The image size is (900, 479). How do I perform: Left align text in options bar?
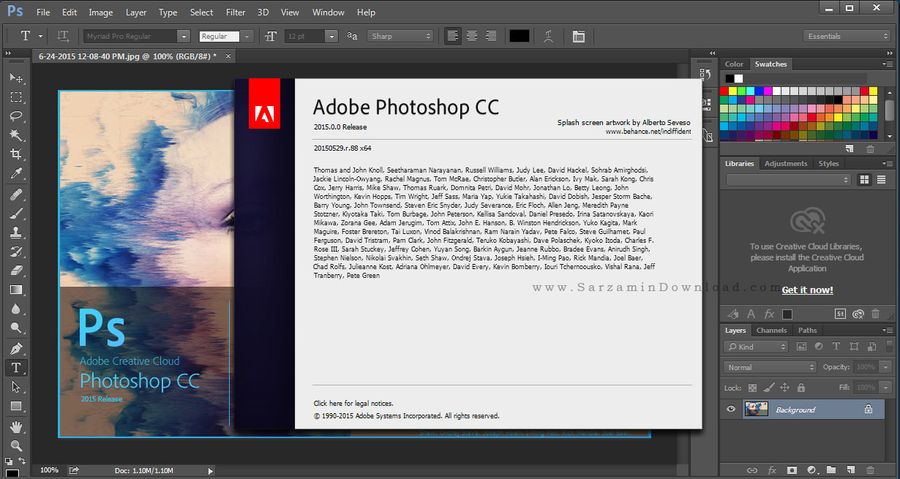453,36
